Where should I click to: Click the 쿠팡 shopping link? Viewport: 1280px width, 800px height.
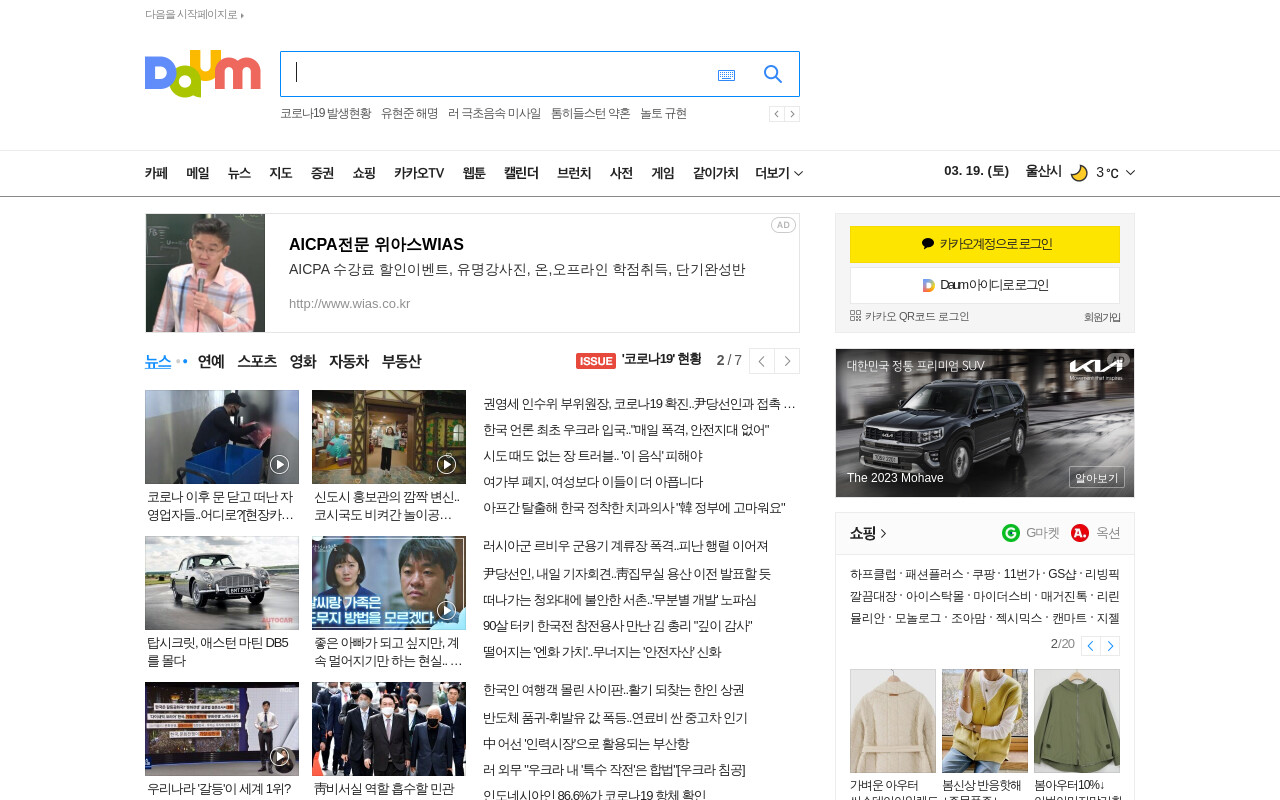tap(983, 574)
